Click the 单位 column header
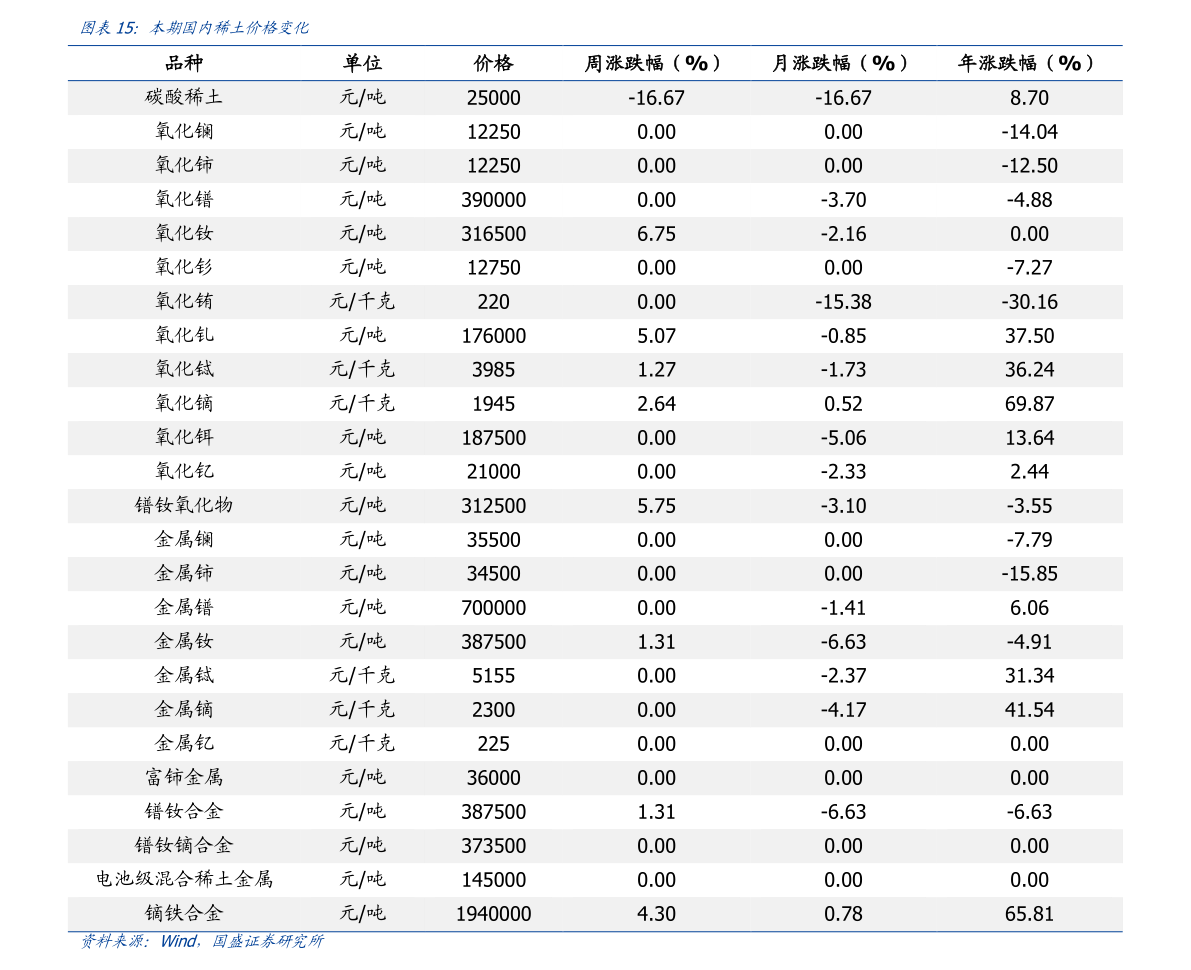Screen dimensions: 1191x970 [362, 63]
